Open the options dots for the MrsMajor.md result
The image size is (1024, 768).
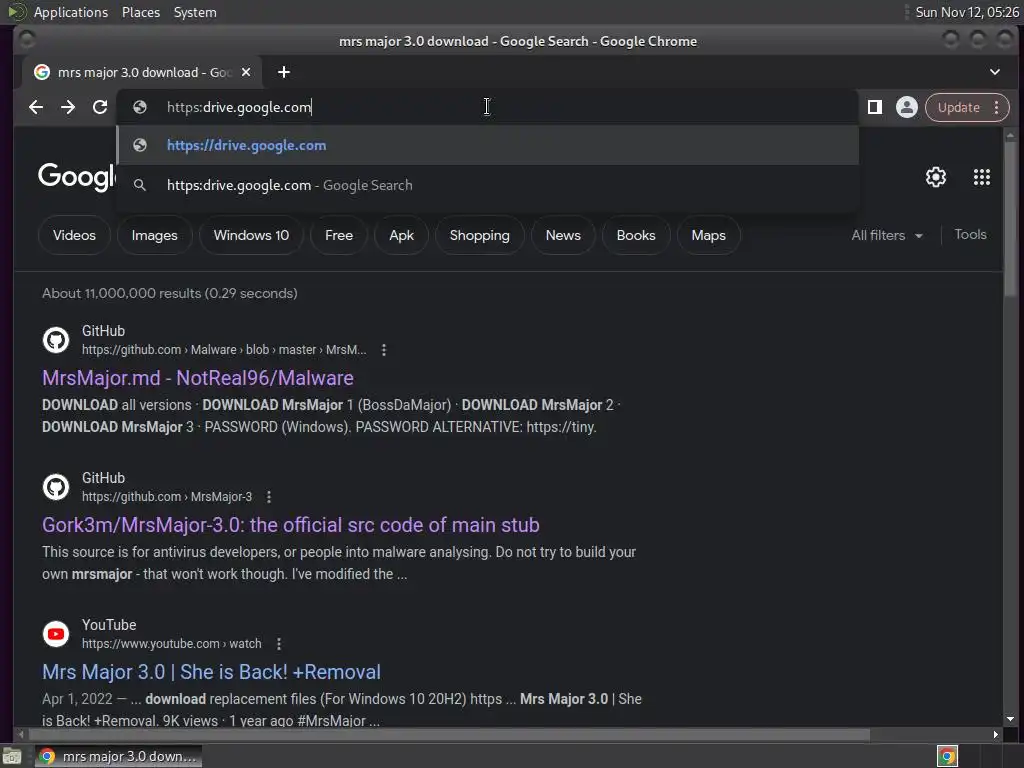click(x=384, y=350)
